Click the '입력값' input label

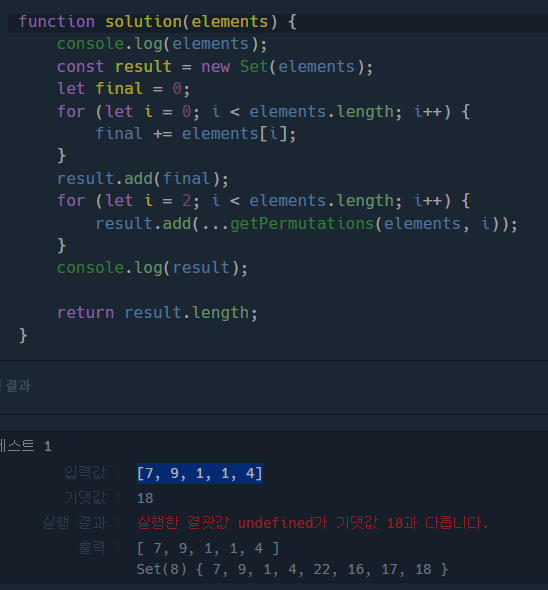85,473
